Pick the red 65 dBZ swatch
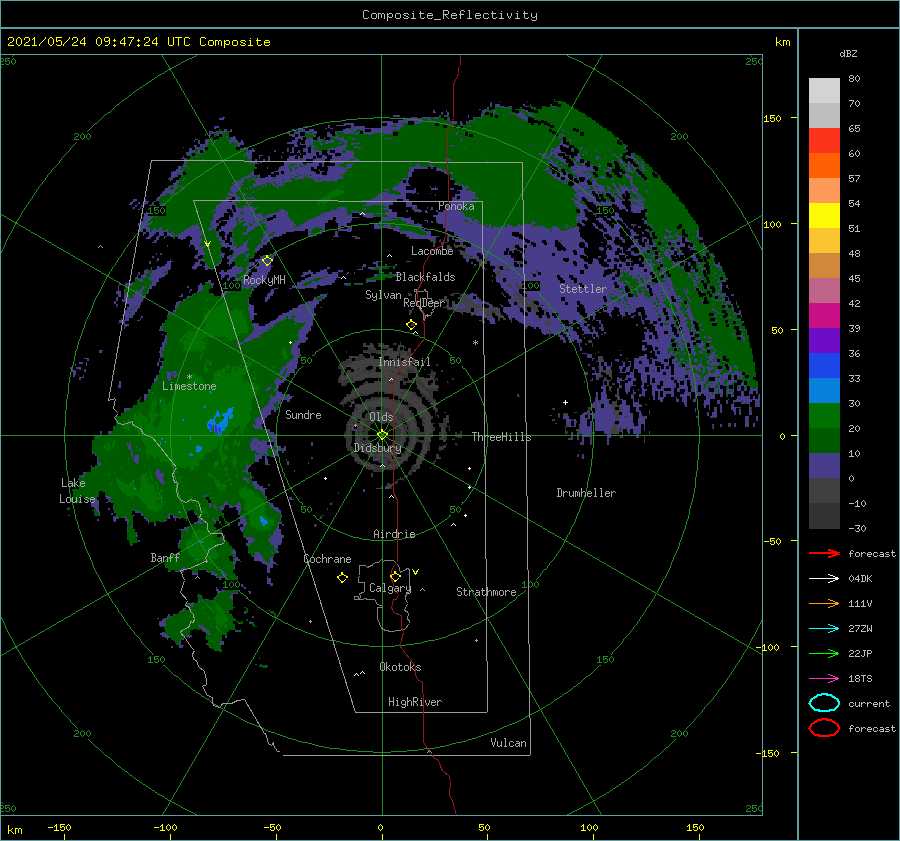The height and width of the screenshot is (841, 900). [x=824, y=140]
